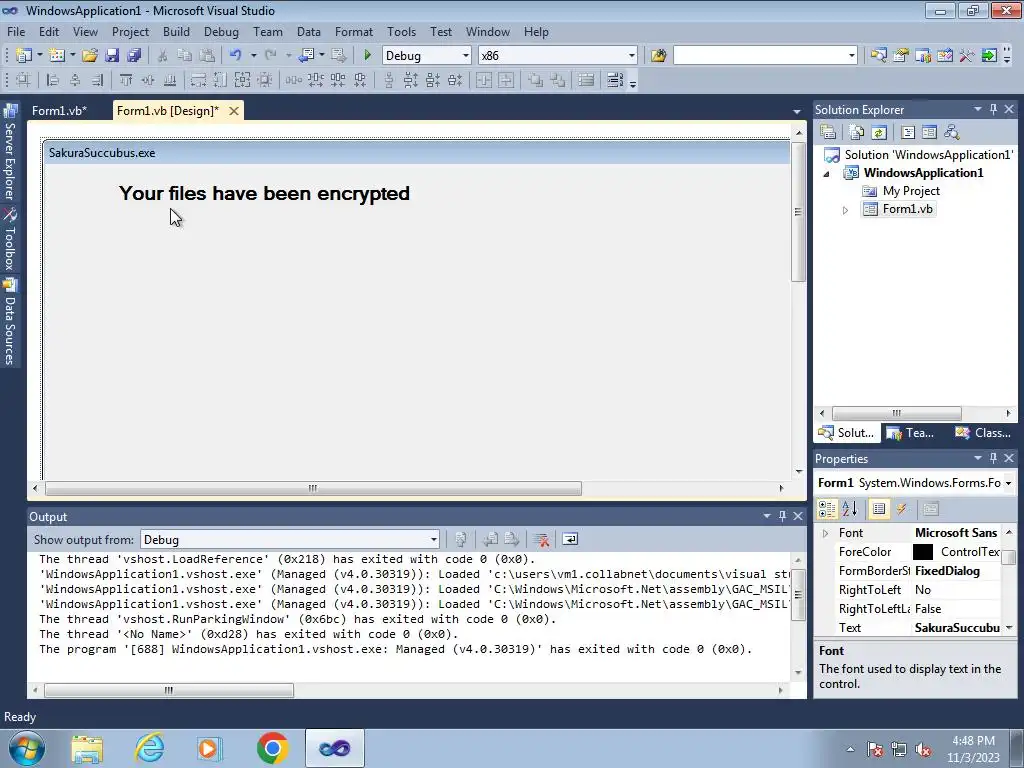
Task: Toggle auto-hide pin on Solution Explorer
Action: click(993, 109)
